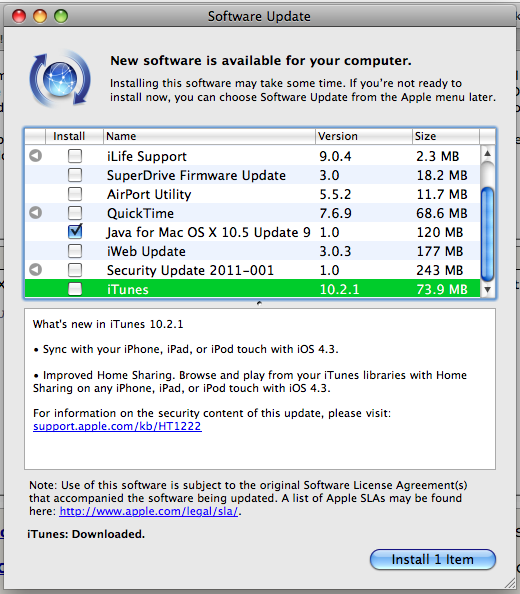The image size is (520, 594).
Task: Sort updates by the Name column header
Action: pos(209,136)
